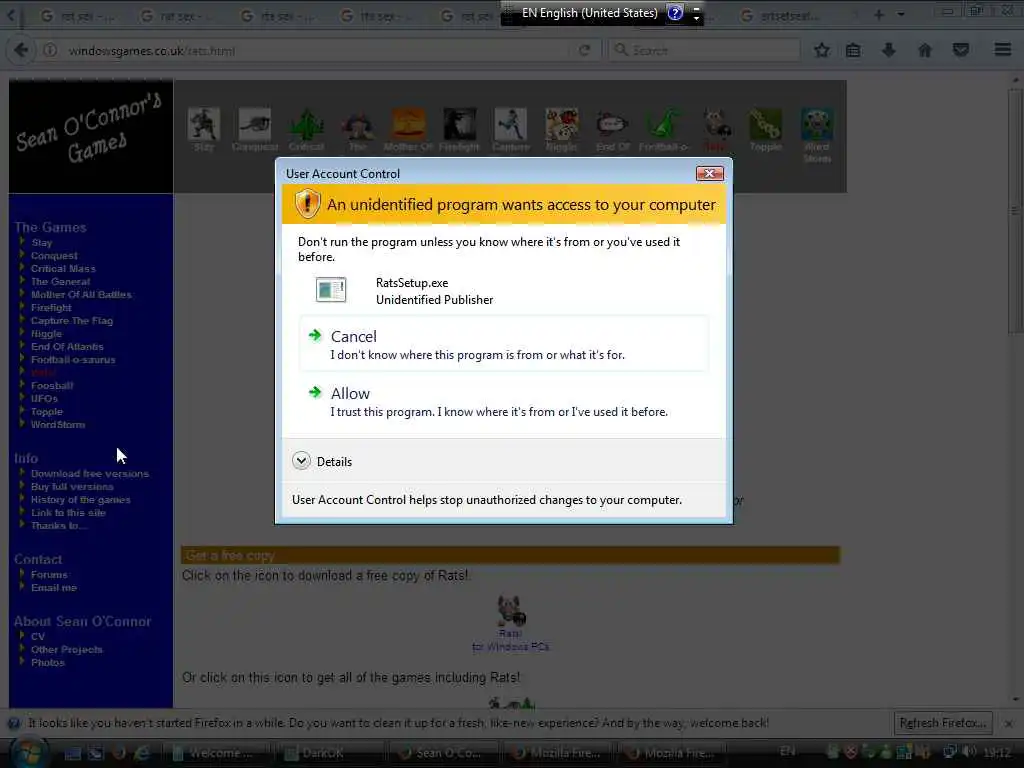The image size is (1024, 768).
Task: Close the User Account Control dialog
Action: point(709,174)
